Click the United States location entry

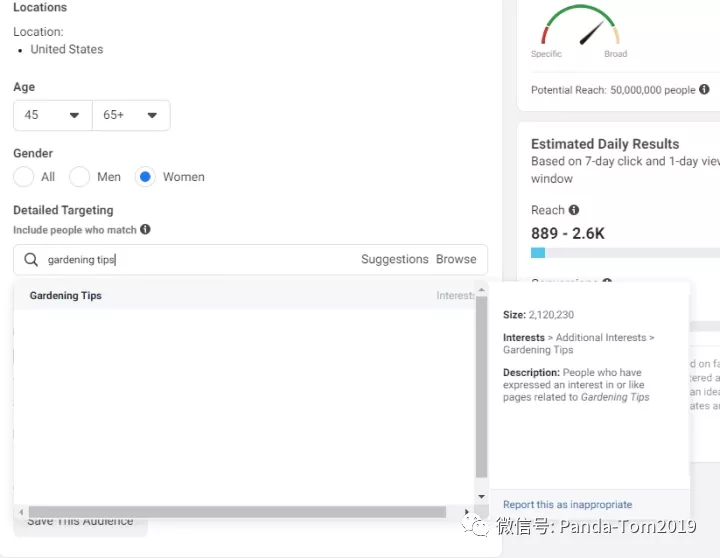[x=67, y=49]
